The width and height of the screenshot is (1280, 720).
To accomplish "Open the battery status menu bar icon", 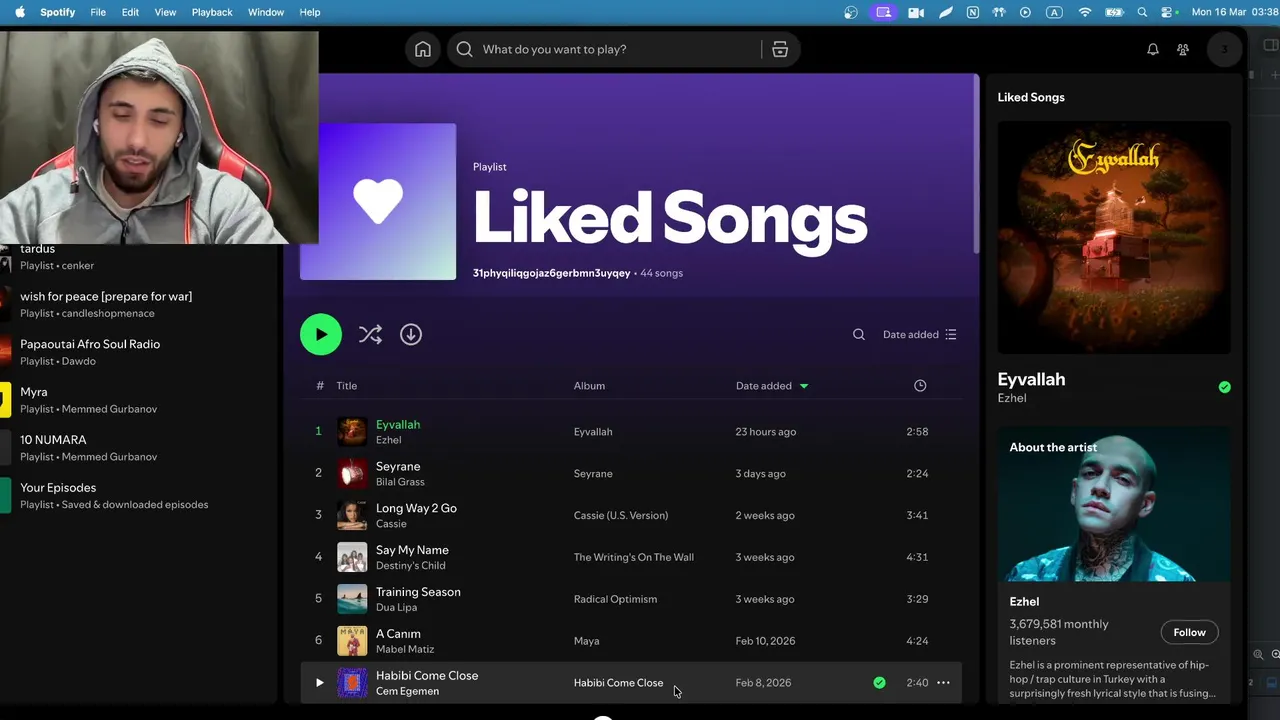I will (x=1114, y=12).
